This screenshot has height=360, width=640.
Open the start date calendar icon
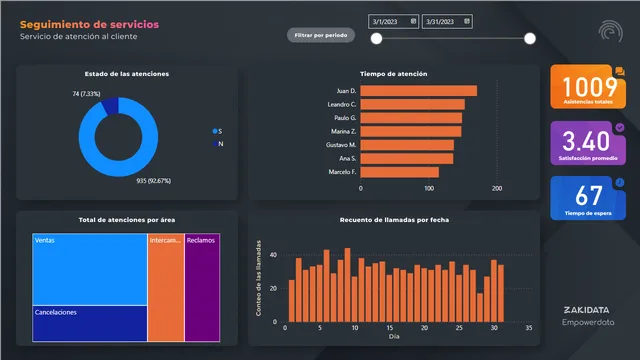pyautogui.click(x=413, y=21)
